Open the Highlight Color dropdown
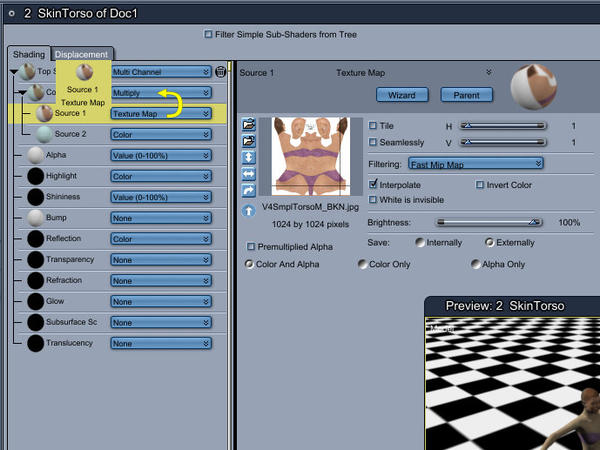 tap(161, 176)
